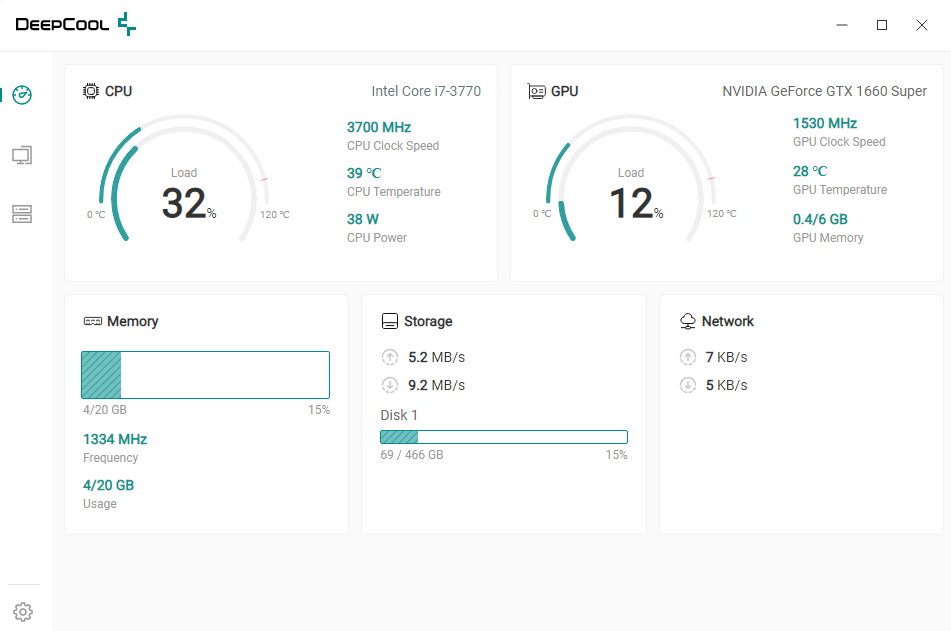Open settings via the gear icon
Viewport: 951px width, 631px height.
(23, 612)
